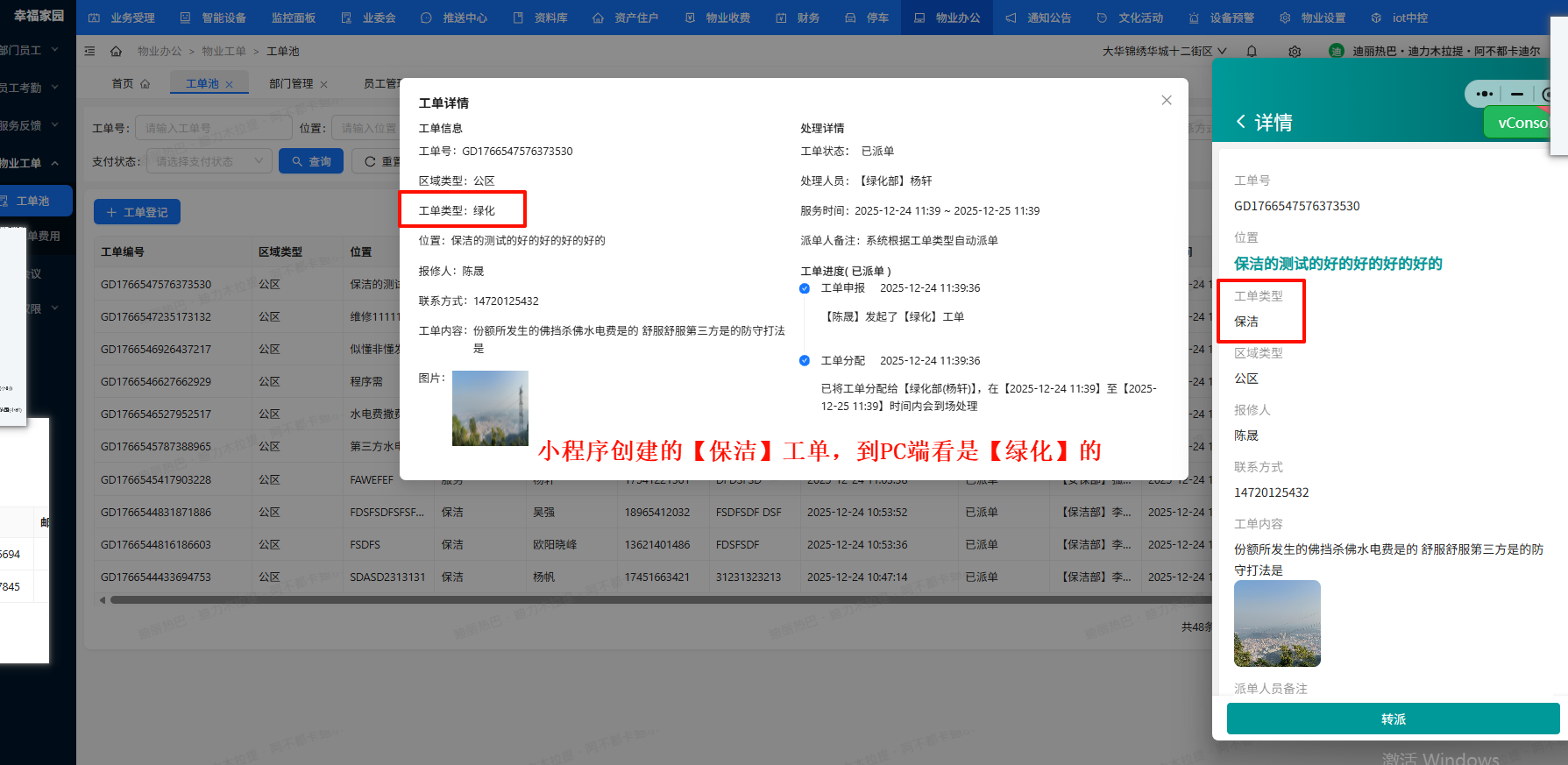This screenshot has width=1568, height=765.
Task: Open 业委会 top menu
Action: tap(368, 18)
